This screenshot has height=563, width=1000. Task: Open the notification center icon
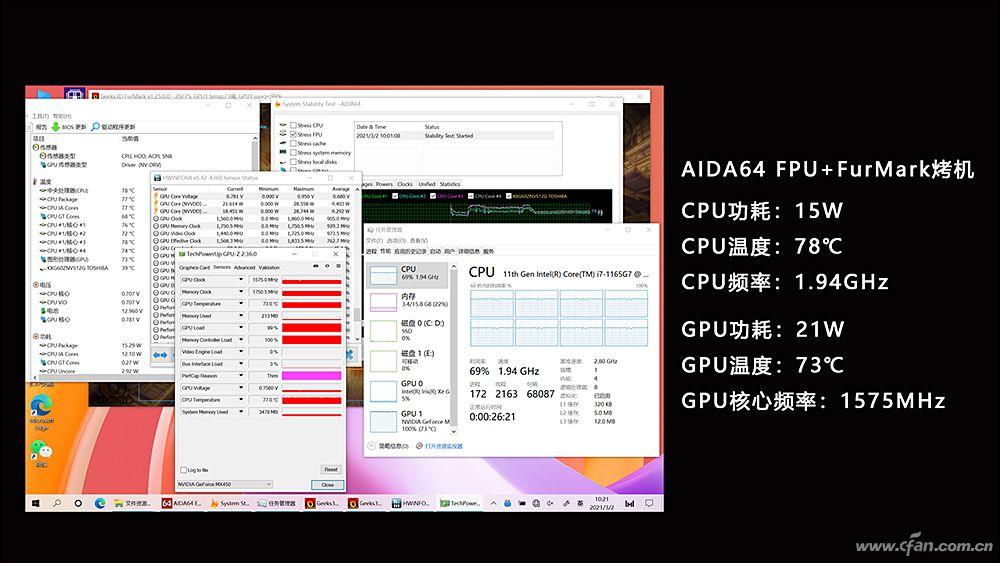[x=649, y=503]
